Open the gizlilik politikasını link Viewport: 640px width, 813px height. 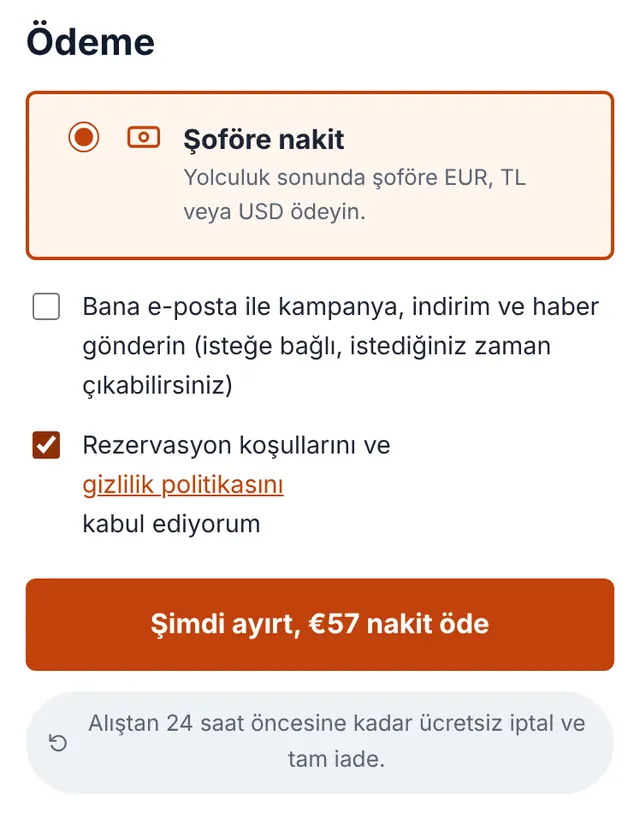[183, 485]
